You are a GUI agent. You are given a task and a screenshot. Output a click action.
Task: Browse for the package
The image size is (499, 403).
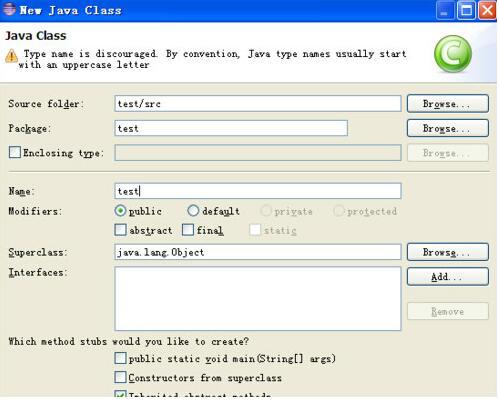[448, 128]
